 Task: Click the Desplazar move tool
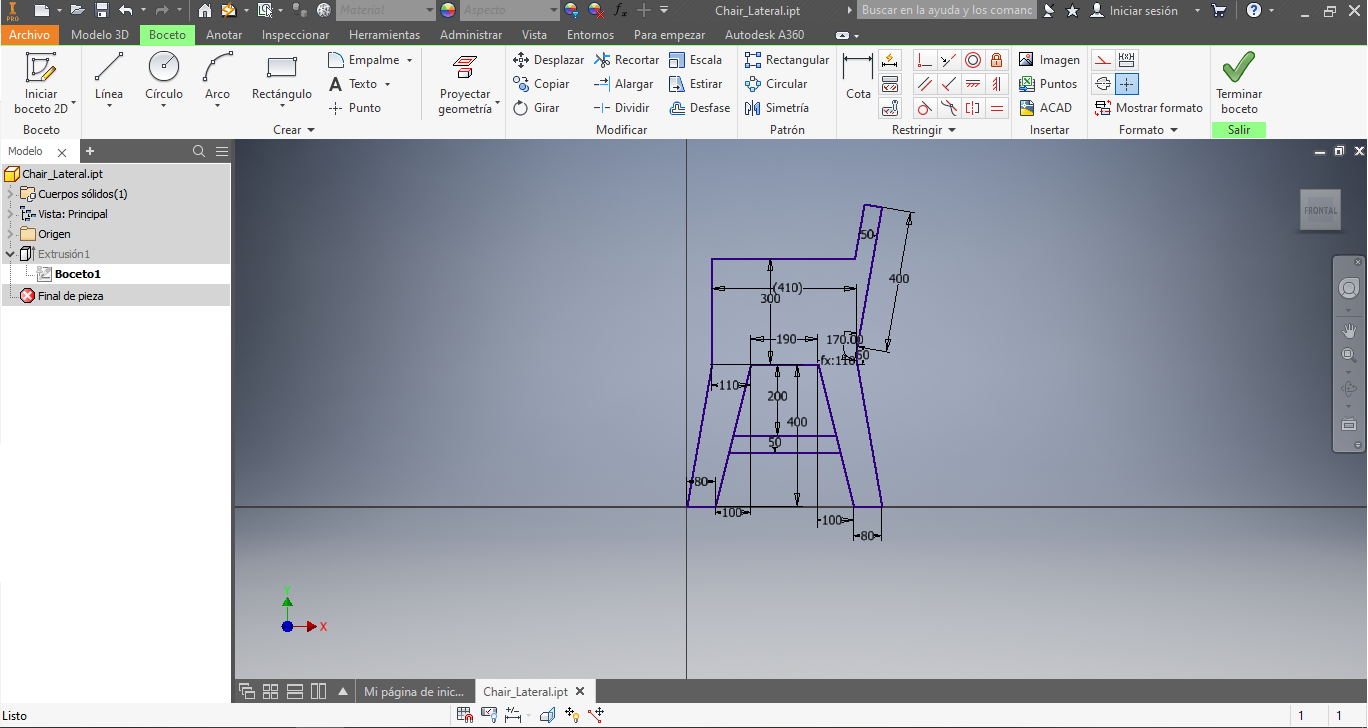point(548,60)
